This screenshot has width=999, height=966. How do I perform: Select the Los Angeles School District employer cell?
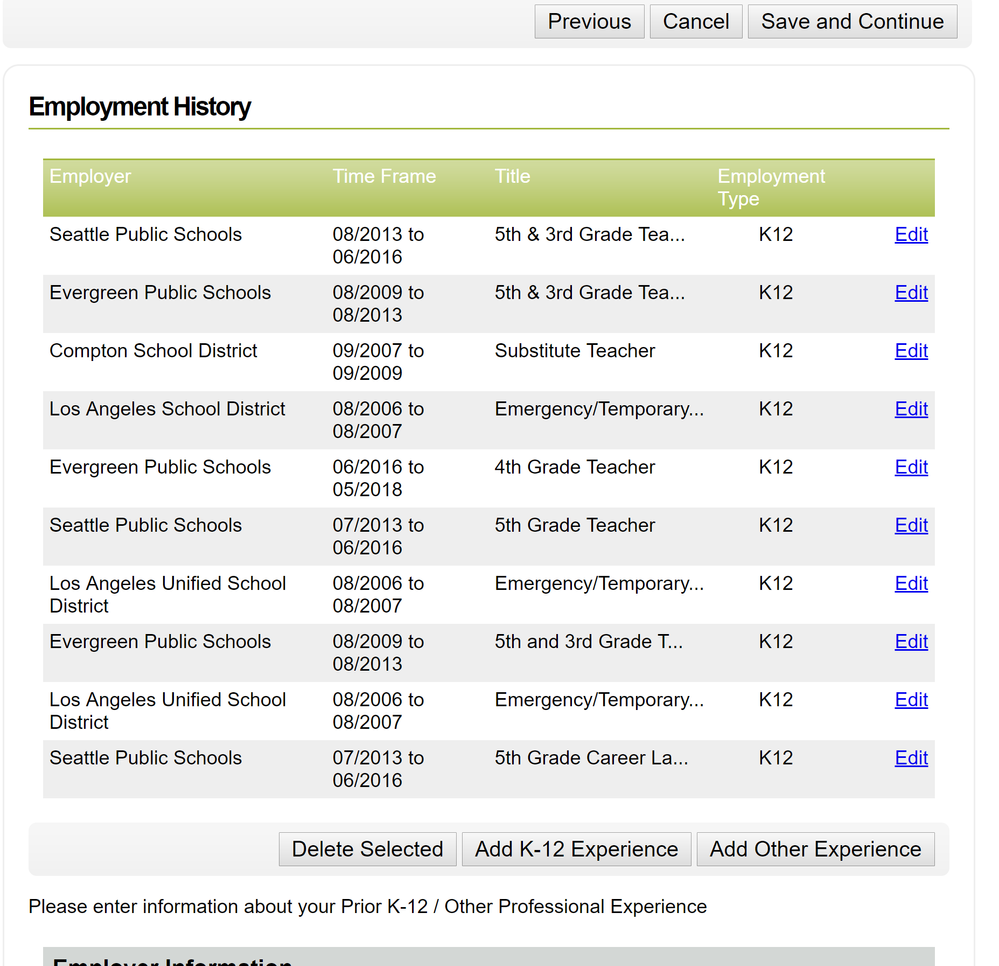point(167,408)
